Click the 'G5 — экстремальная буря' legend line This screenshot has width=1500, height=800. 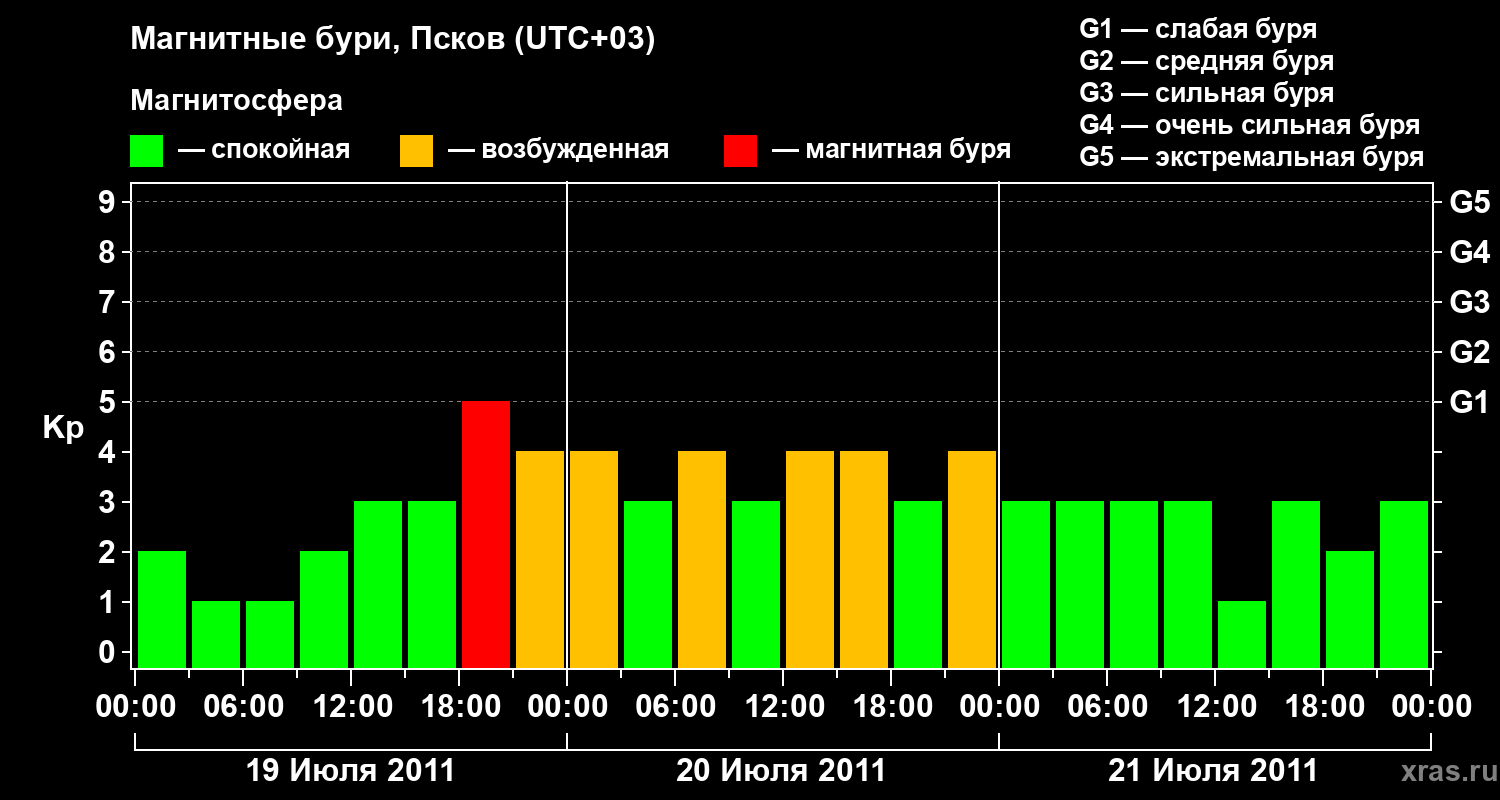coord(1252,157)
